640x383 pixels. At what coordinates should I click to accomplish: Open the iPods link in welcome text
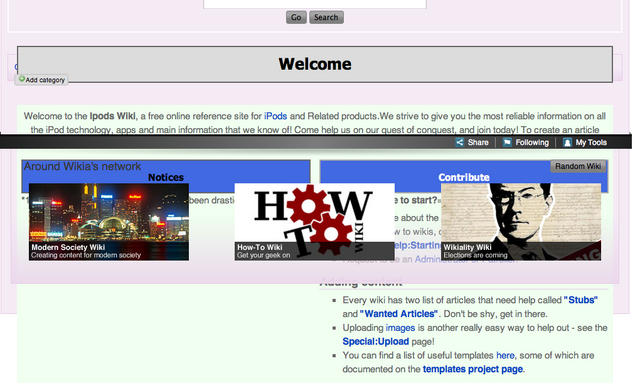[276, 116]
